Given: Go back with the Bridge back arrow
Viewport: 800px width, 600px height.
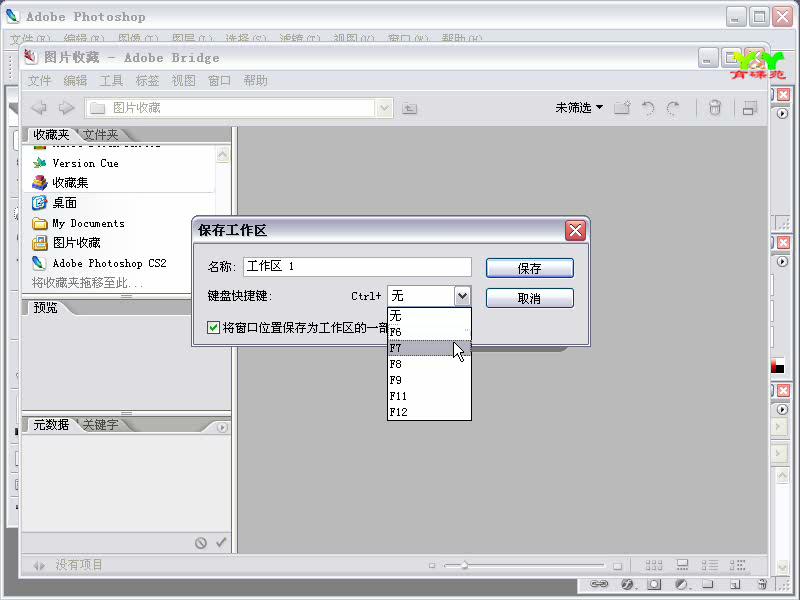Looking at the screenshot, I should 39,108.
